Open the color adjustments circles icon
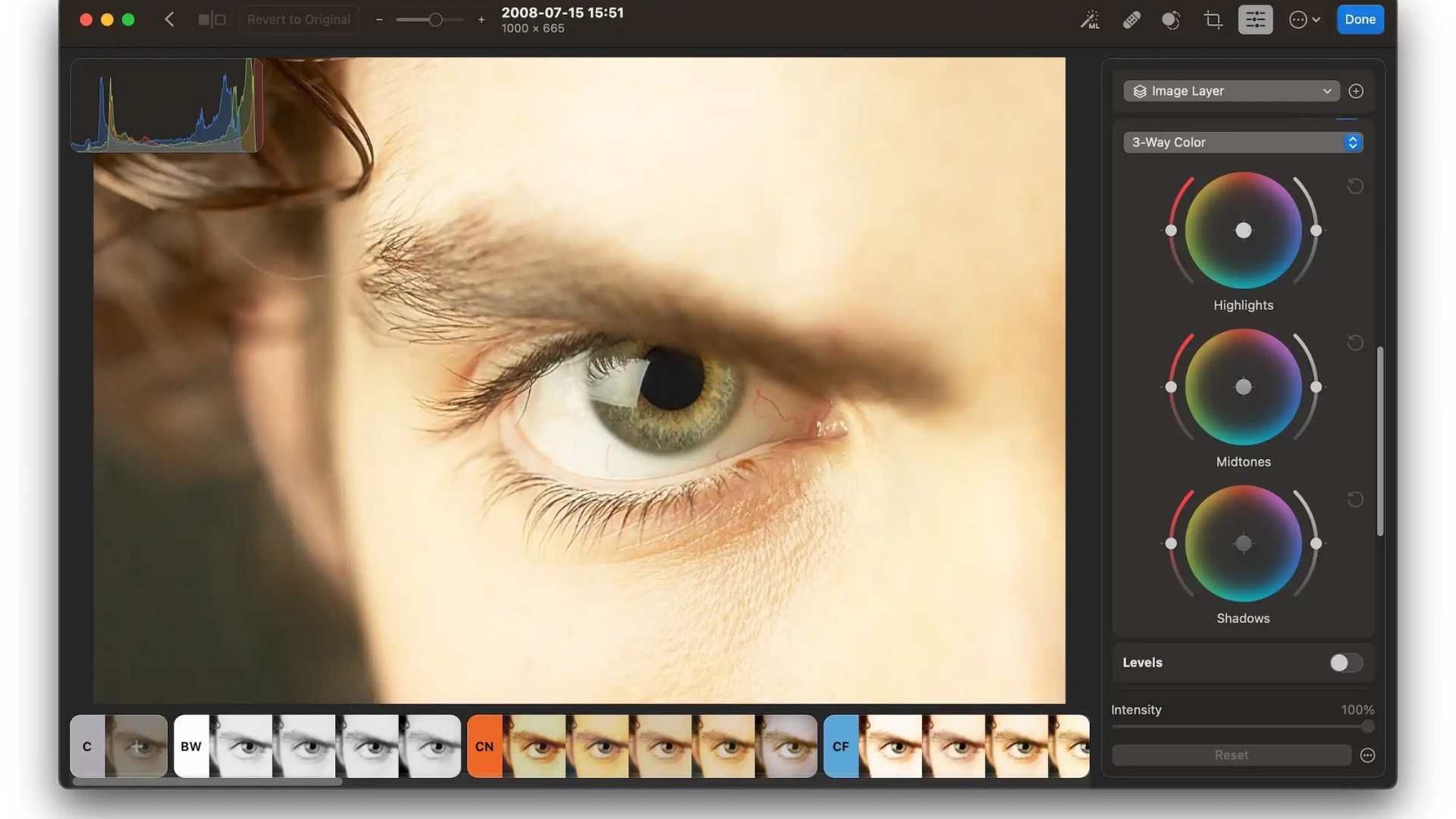The width and height of the screenshot is (1456, 819). click(x=1171, y=20)
